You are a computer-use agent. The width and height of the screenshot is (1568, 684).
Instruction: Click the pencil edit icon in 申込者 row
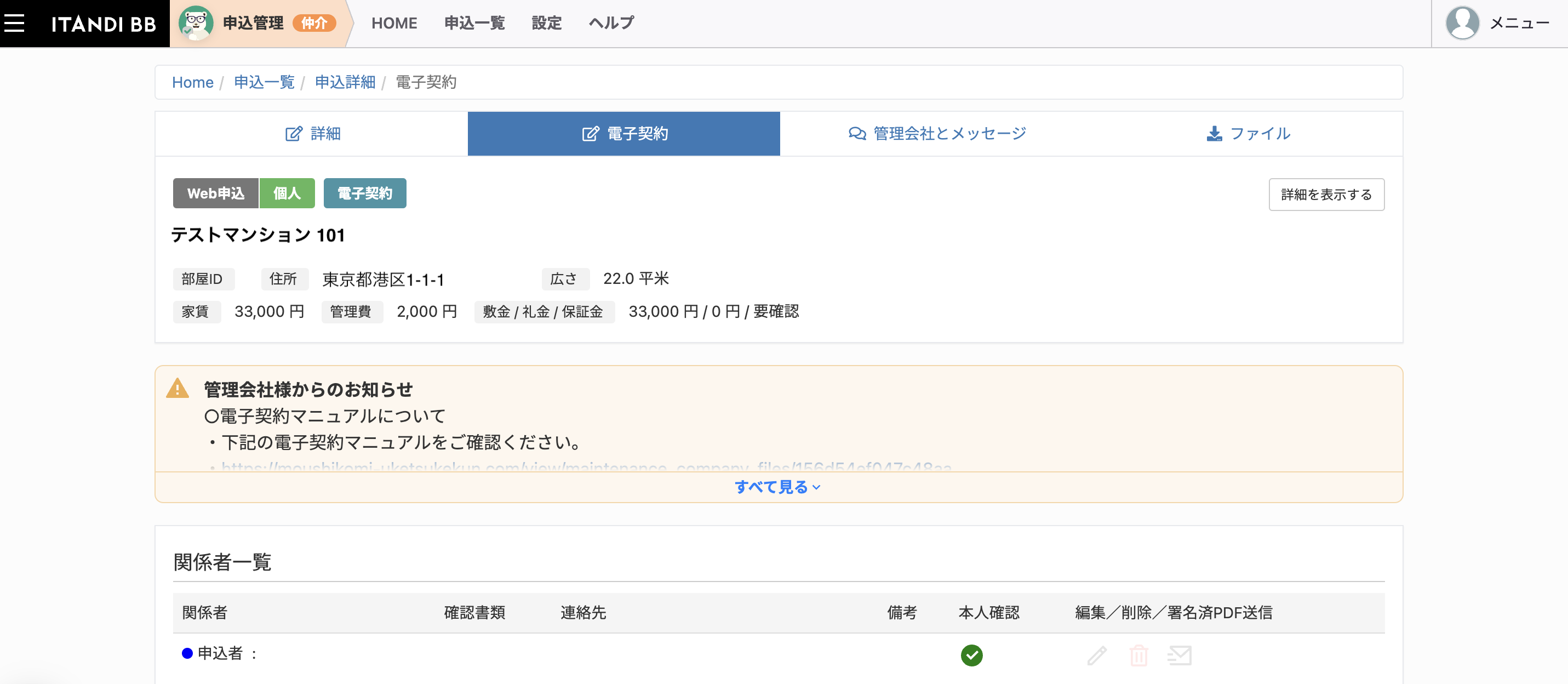pyautogui.click(x=1097, y=656)
